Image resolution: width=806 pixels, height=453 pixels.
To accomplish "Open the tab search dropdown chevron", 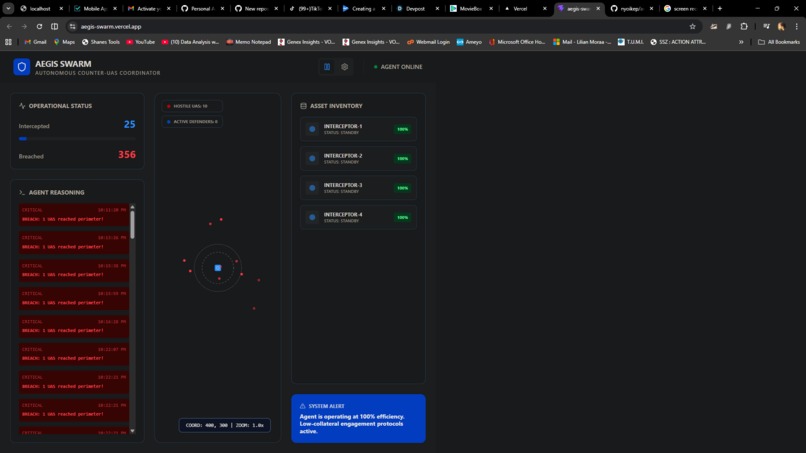I will click(x=8, y=8).
